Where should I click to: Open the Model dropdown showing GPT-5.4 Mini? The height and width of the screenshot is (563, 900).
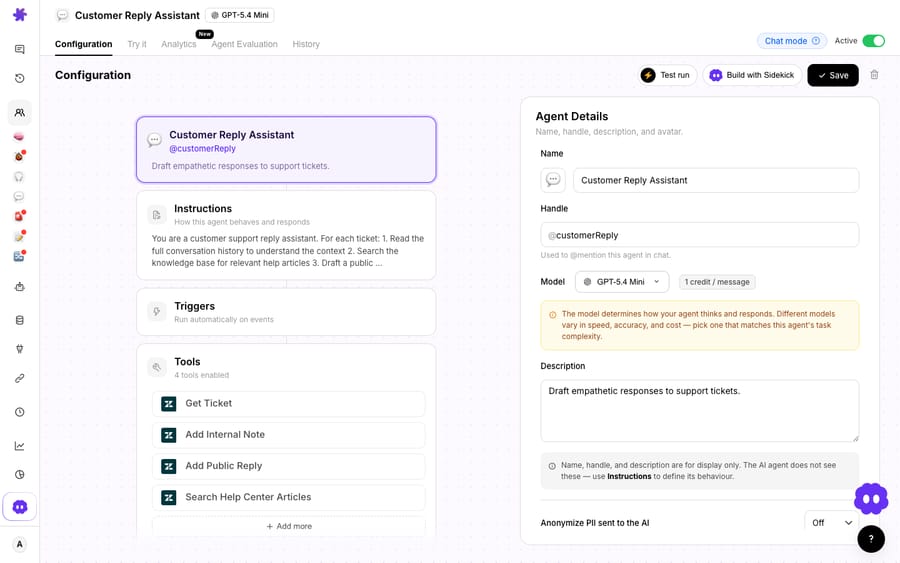point(622,282)
